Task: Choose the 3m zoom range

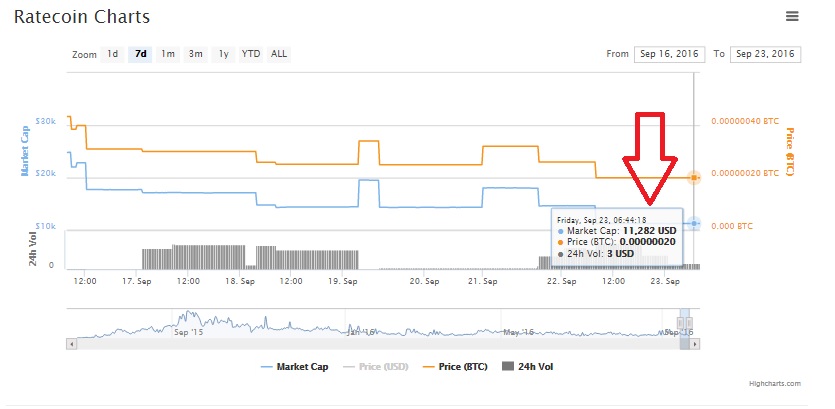Action: click(x=195, y=54)
